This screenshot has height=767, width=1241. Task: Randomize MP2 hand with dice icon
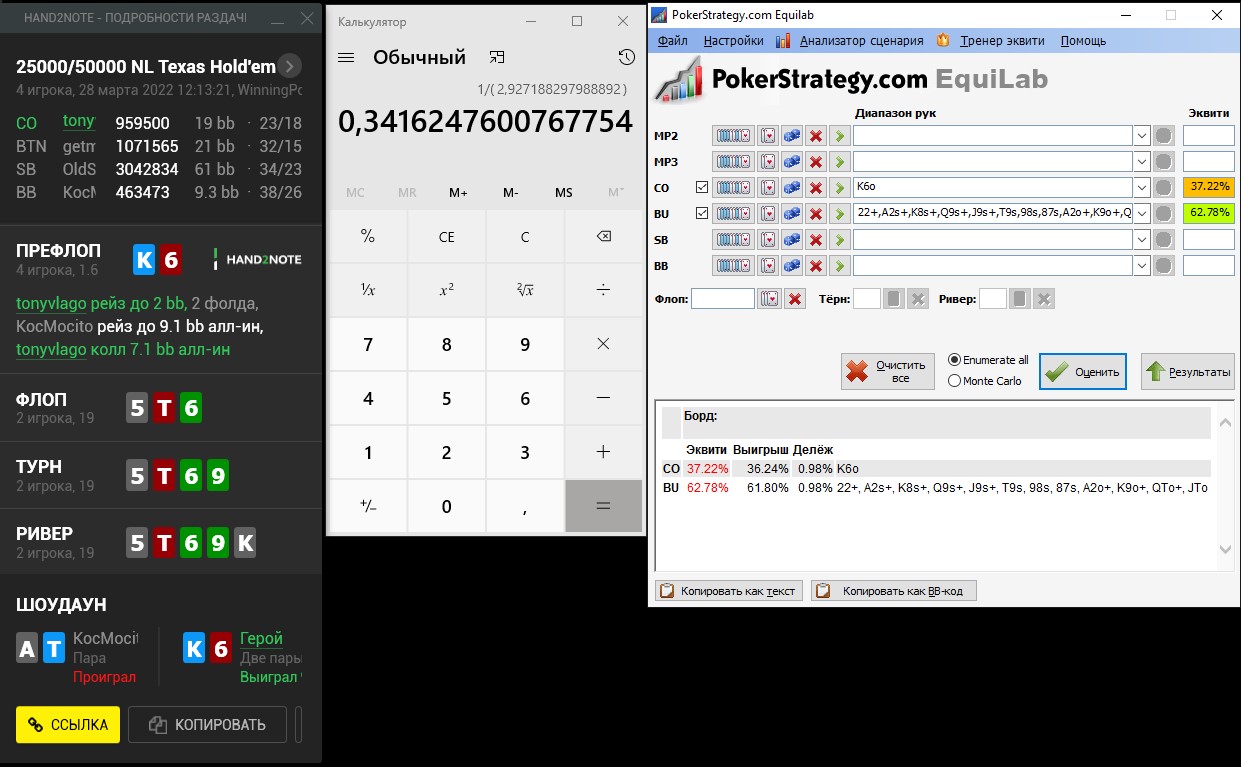(791, 135)
